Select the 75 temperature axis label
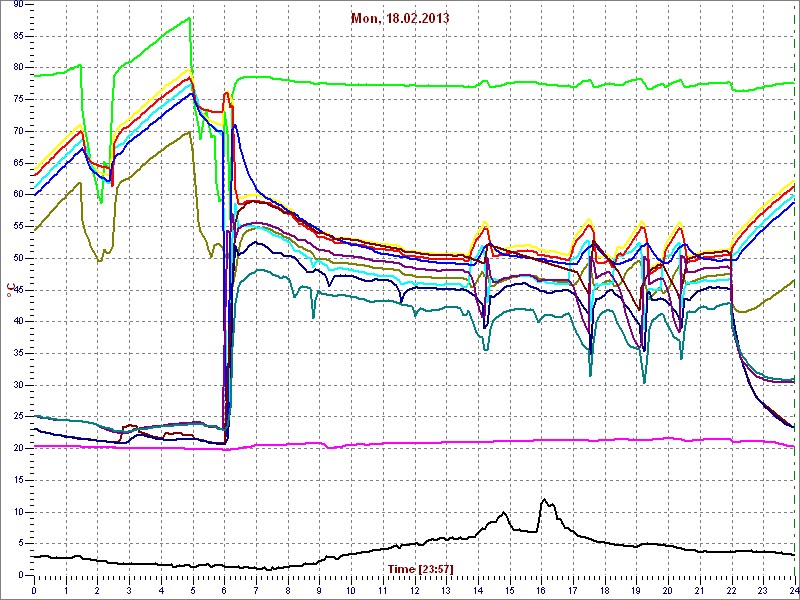This screenshot has width=800, height=600. (x=18, y=99)
